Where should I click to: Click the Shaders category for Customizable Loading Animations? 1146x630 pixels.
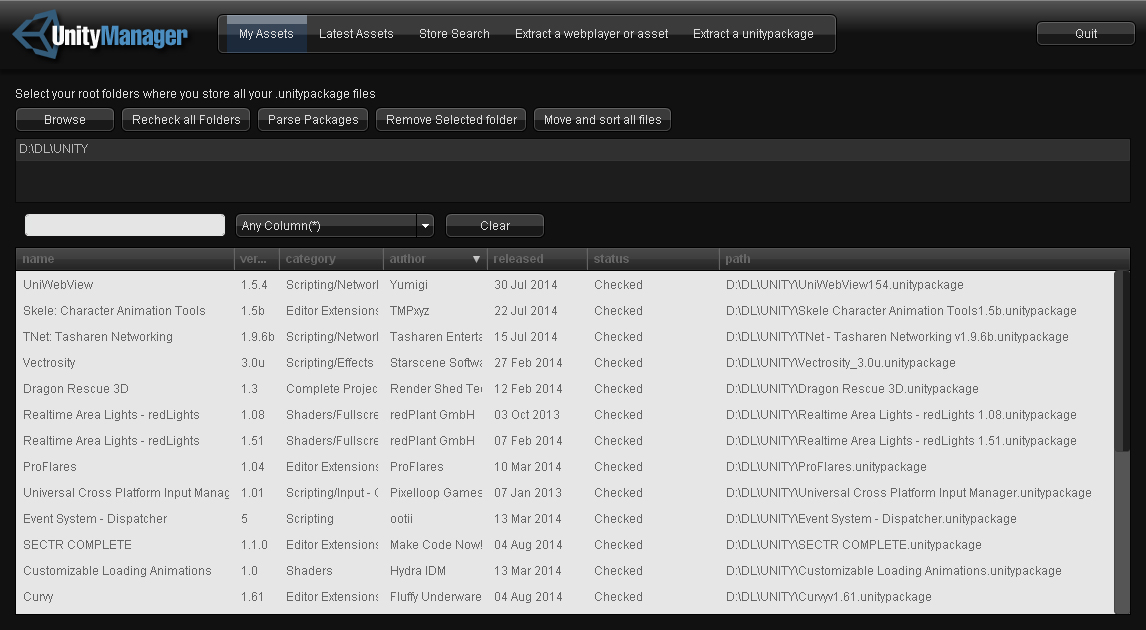(309, 571)
